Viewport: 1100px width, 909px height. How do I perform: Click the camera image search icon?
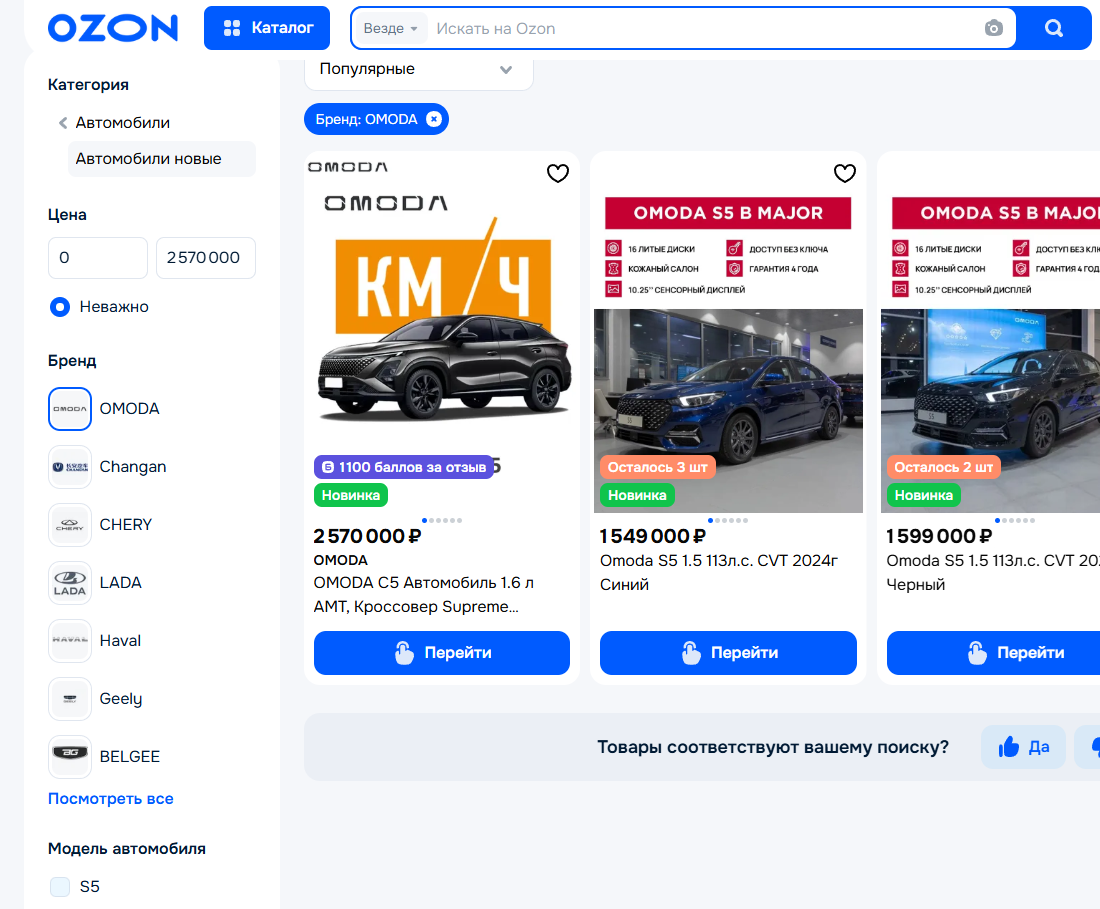(993, 28)
